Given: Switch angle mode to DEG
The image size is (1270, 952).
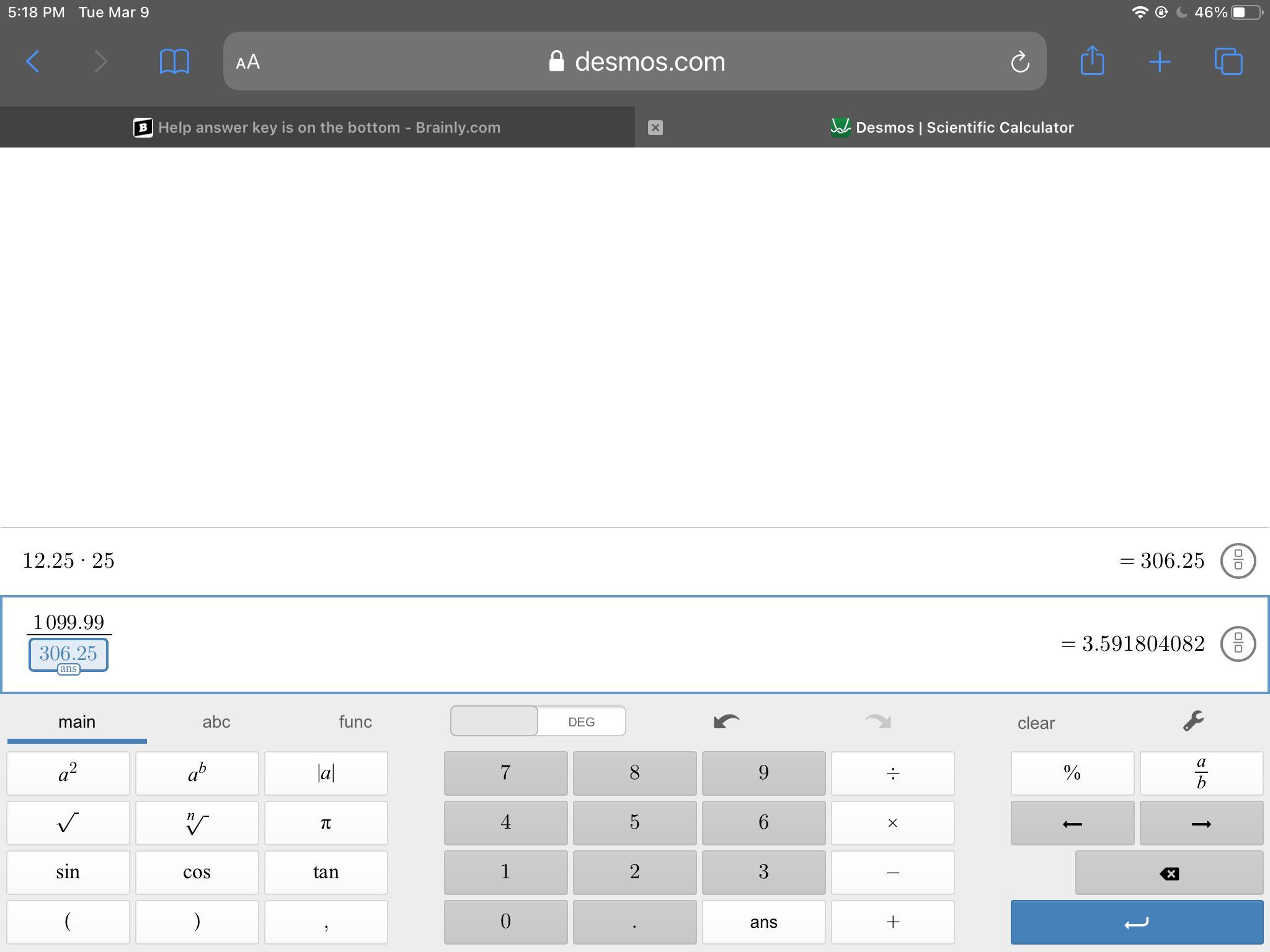Looking at the screenshot, I should point(581,721).
